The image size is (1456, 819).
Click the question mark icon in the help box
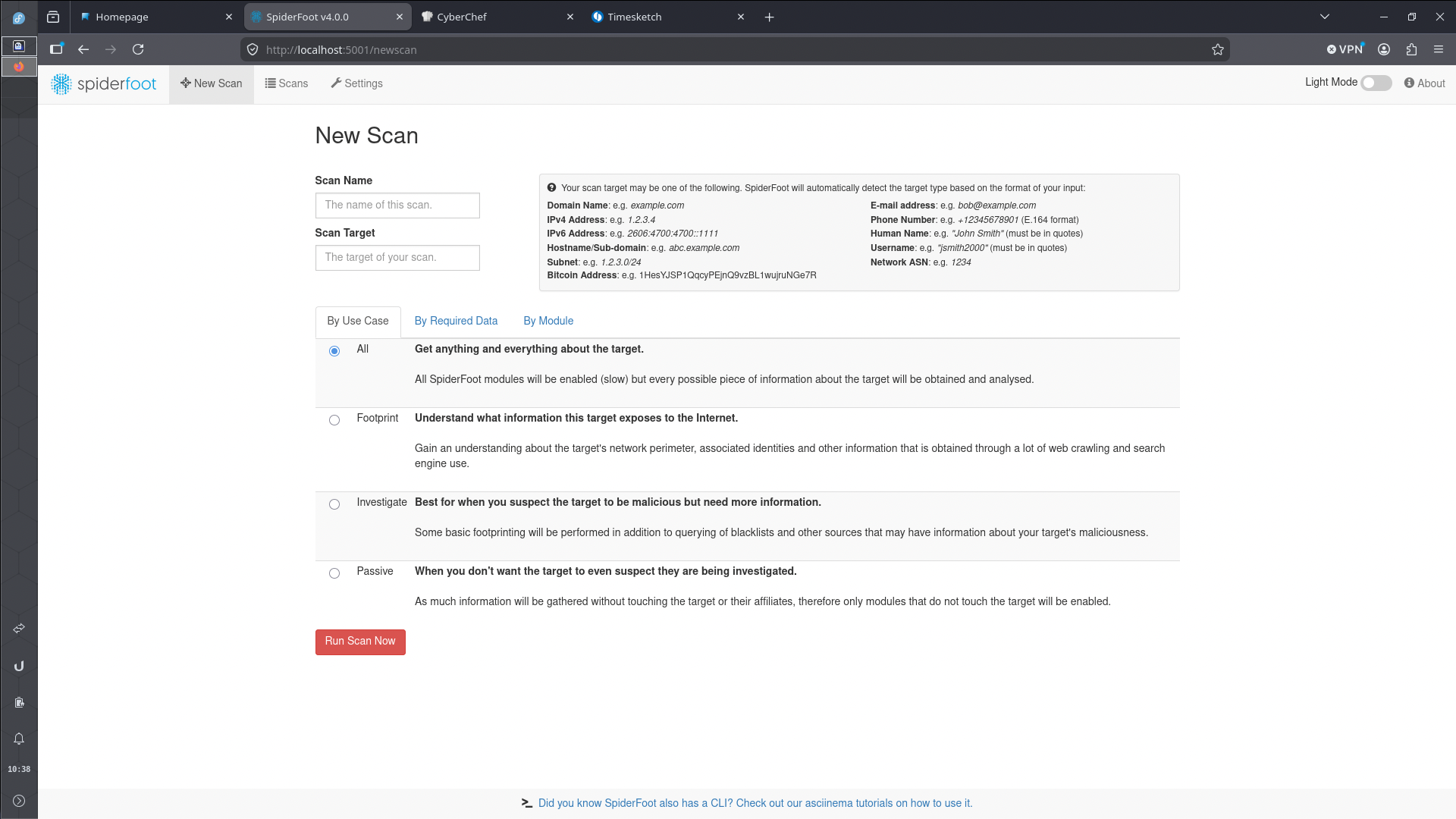coord(552,187)
